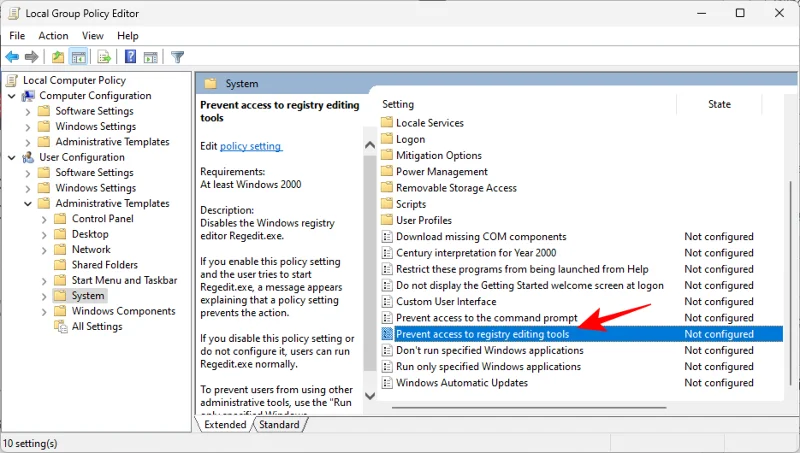Click the Back arrow in toolbar

(x=12, y=57)
